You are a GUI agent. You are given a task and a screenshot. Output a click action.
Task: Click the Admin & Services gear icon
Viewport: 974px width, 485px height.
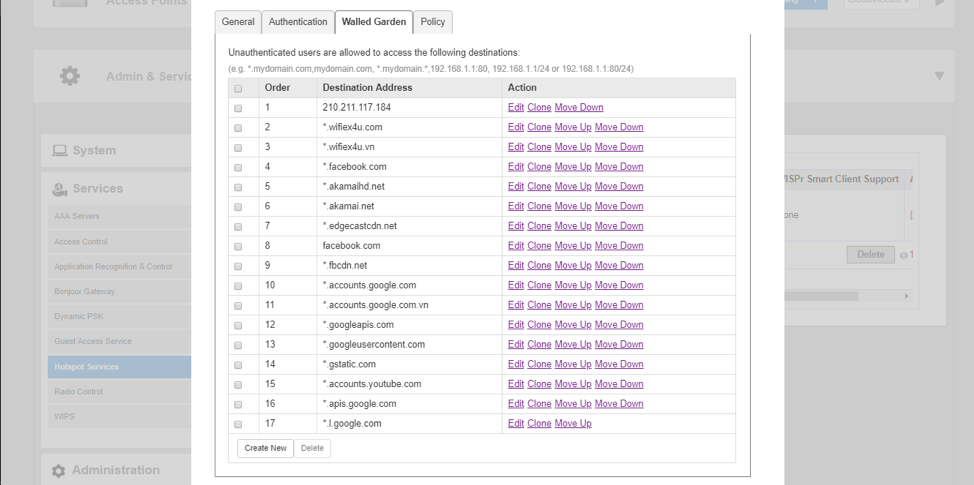coord(70,76)
